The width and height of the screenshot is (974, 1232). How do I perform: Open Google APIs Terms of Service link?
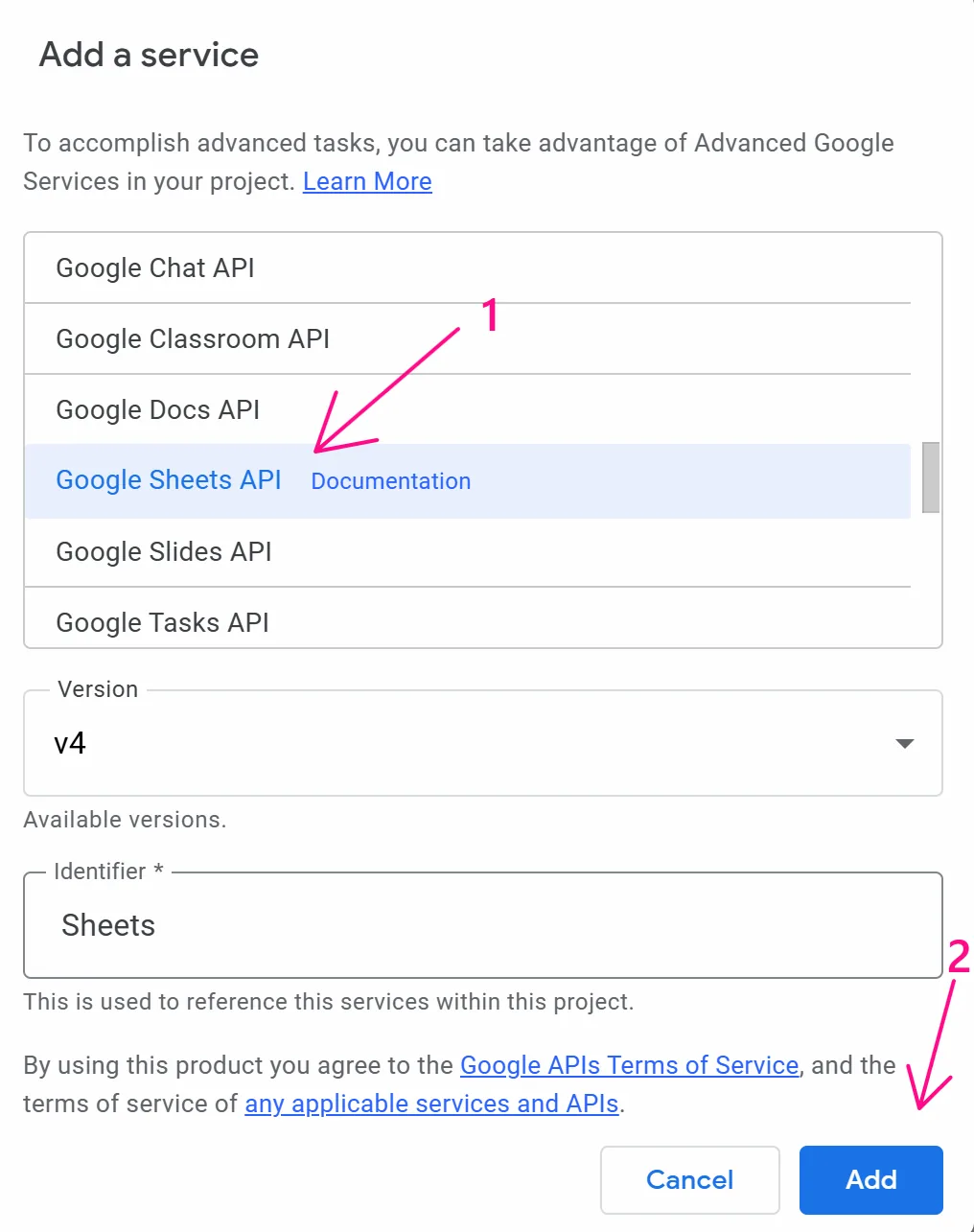click(x=629, y=1065)
